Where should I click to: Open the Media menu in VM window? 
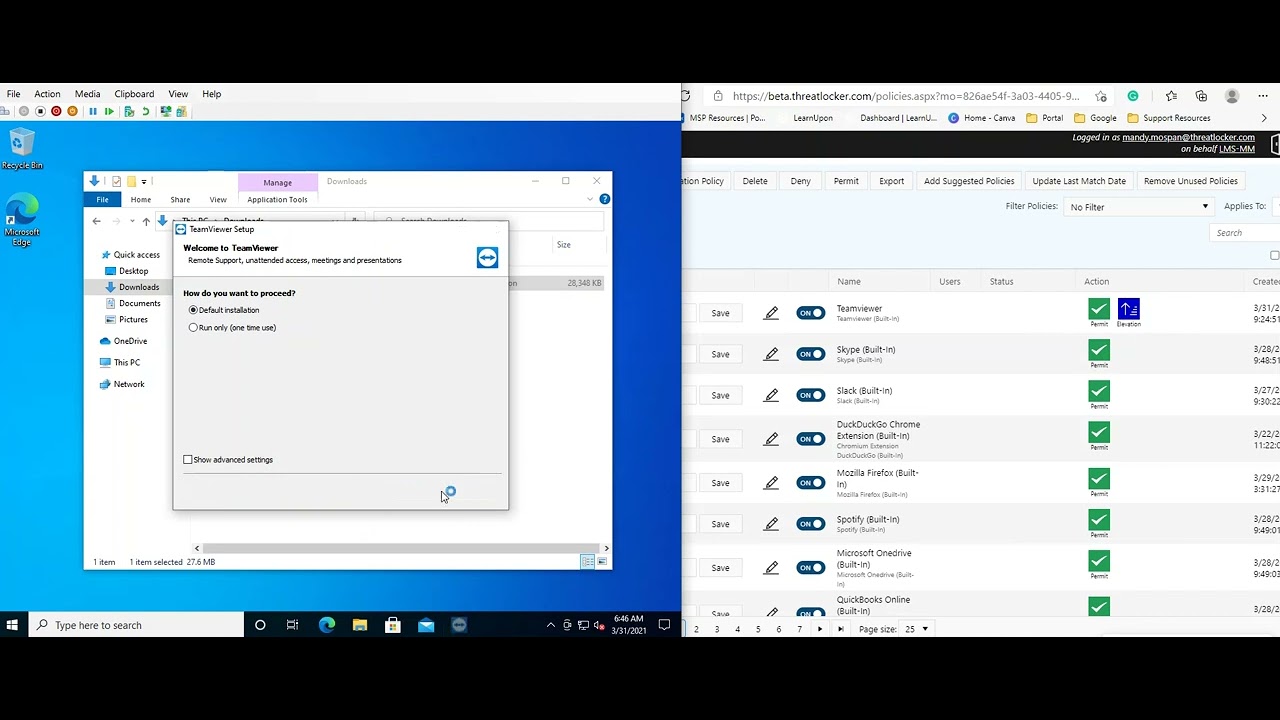click(87, 94)
